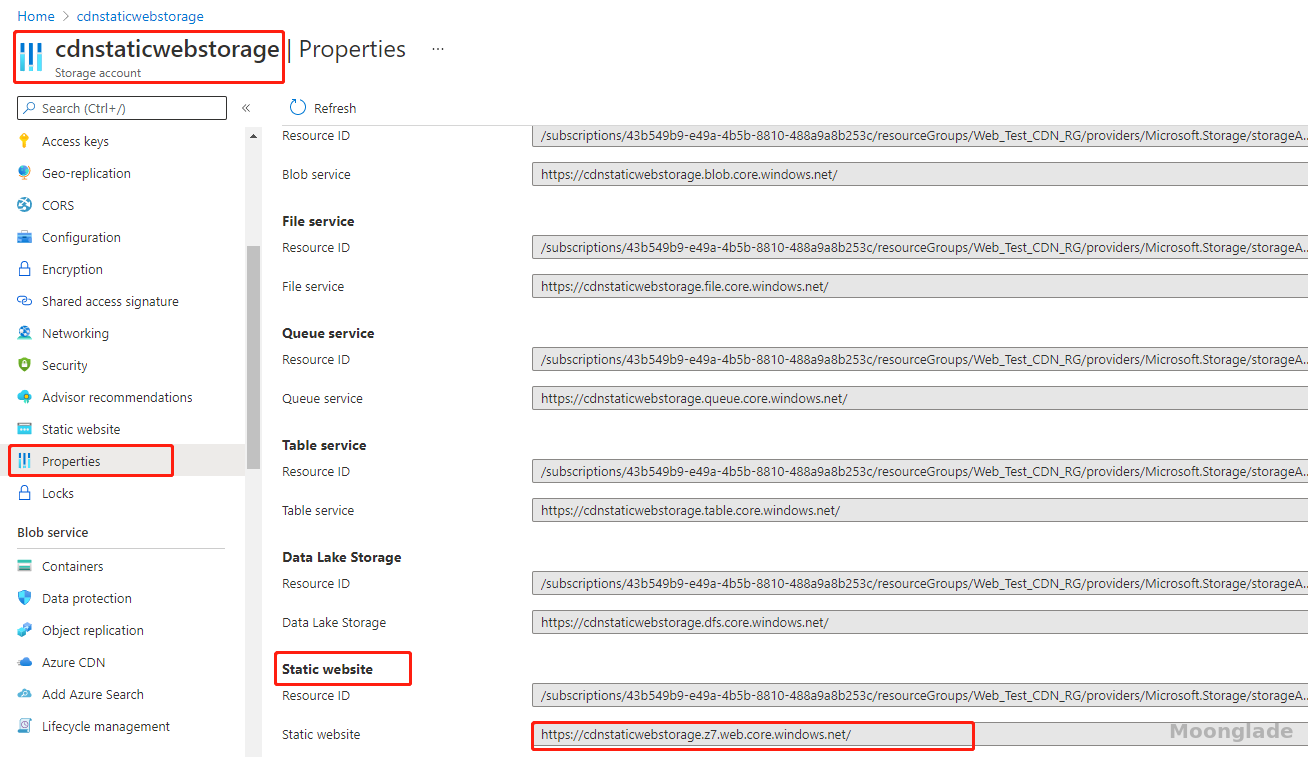Click the Table service section heading
The image size is (1308, 757).
coord(324,445)
